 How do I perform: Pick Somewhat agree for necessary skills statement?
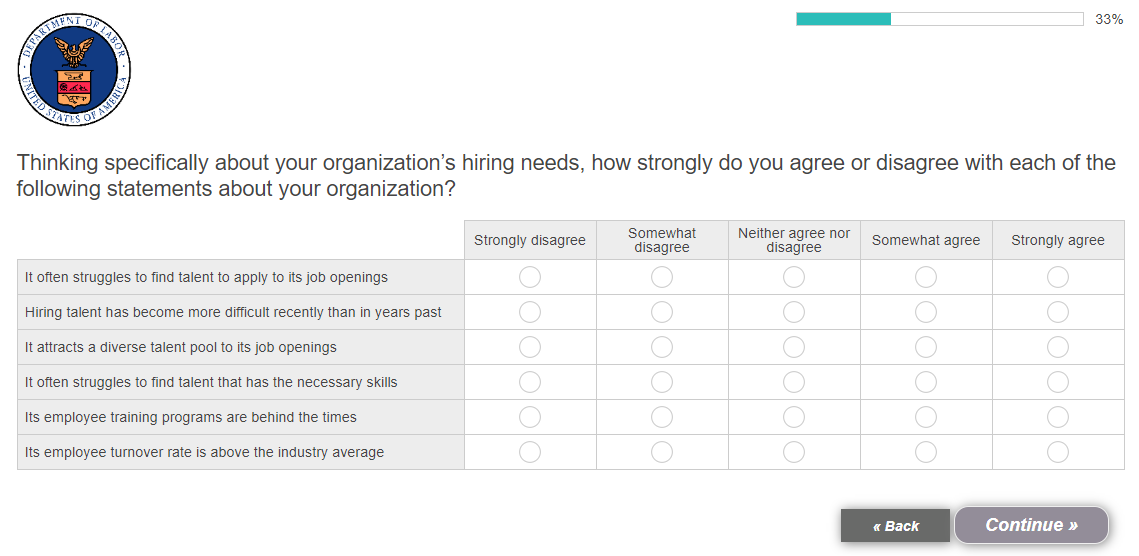click(x=926, y=382)
